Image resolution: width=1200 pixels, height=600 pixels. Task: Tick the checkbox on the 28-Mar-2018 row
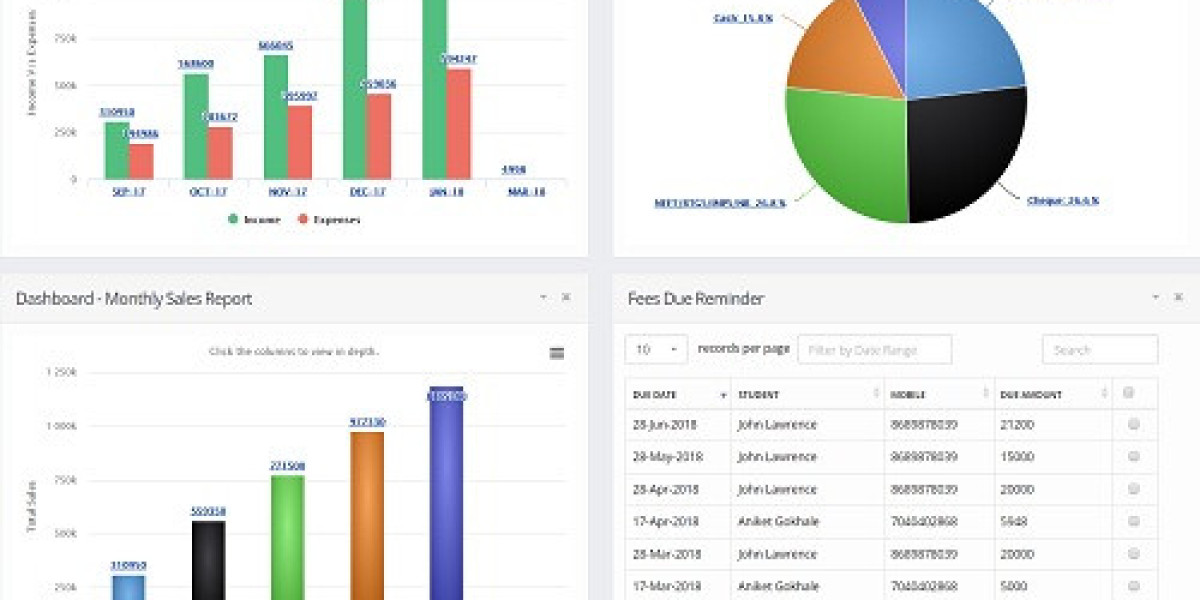coord(1131,552)
